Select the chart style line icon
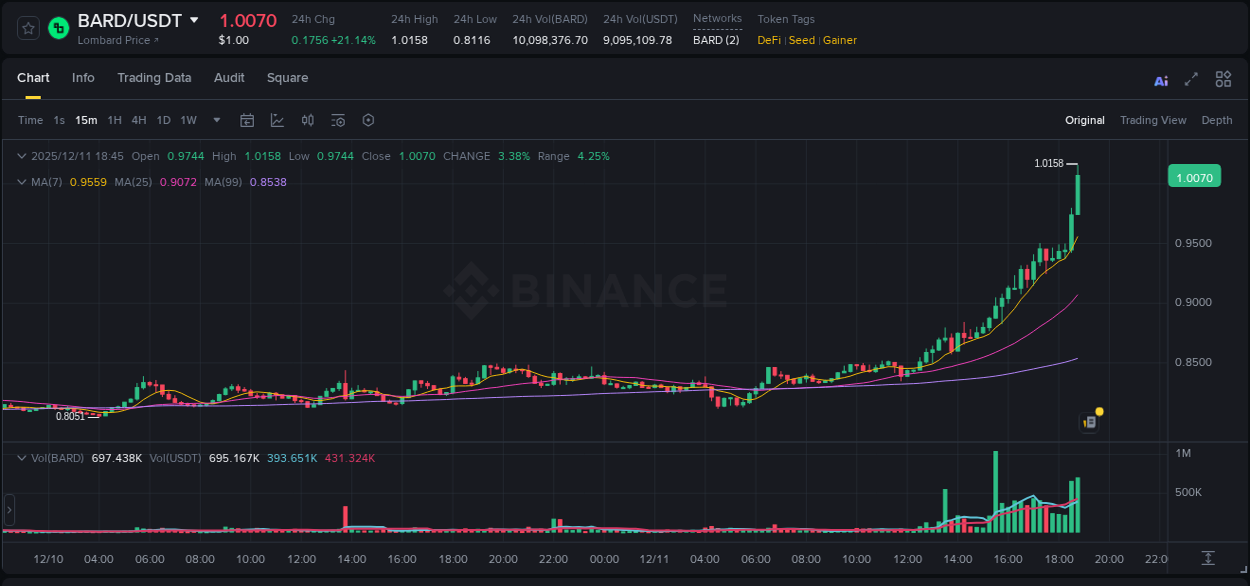The width and height of the screenshot is (1250, 586). (277, 119)
